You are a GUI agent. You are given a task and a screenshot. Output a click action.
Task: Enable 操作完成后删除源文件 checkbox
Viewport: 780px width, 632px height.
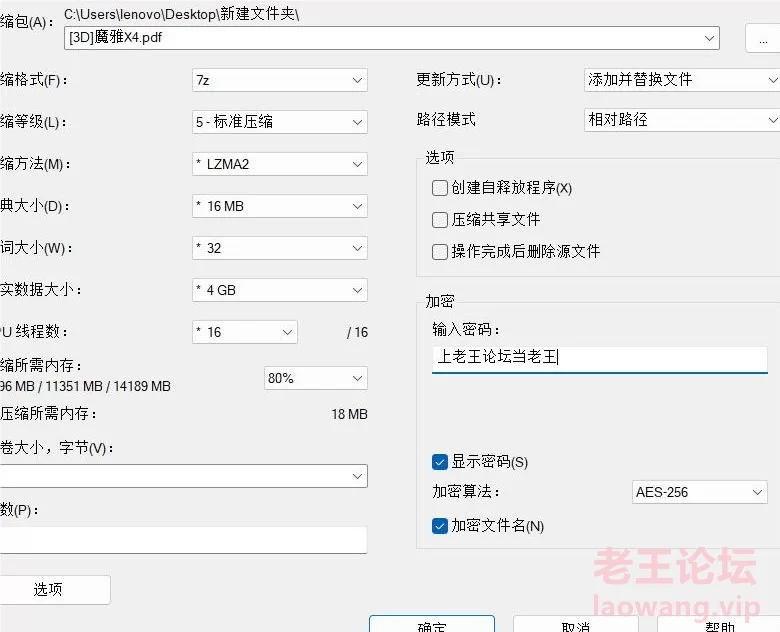point(440,252)
